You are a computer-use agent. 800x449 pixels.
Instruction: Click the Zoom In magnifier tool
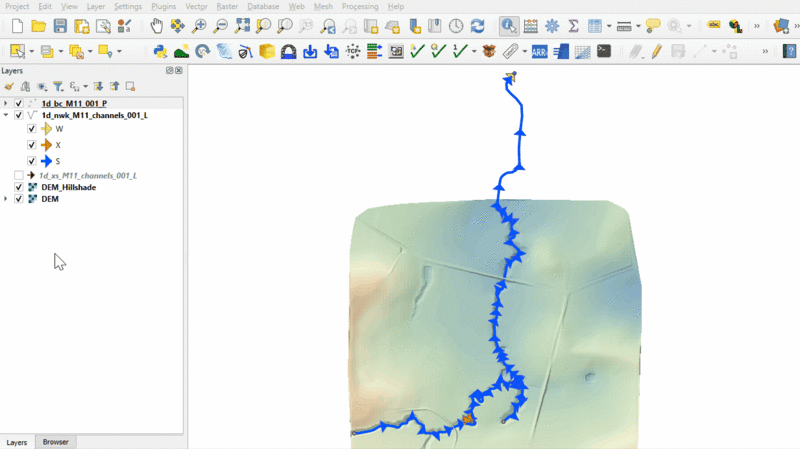pyautogui.click(x=199, y=26)
